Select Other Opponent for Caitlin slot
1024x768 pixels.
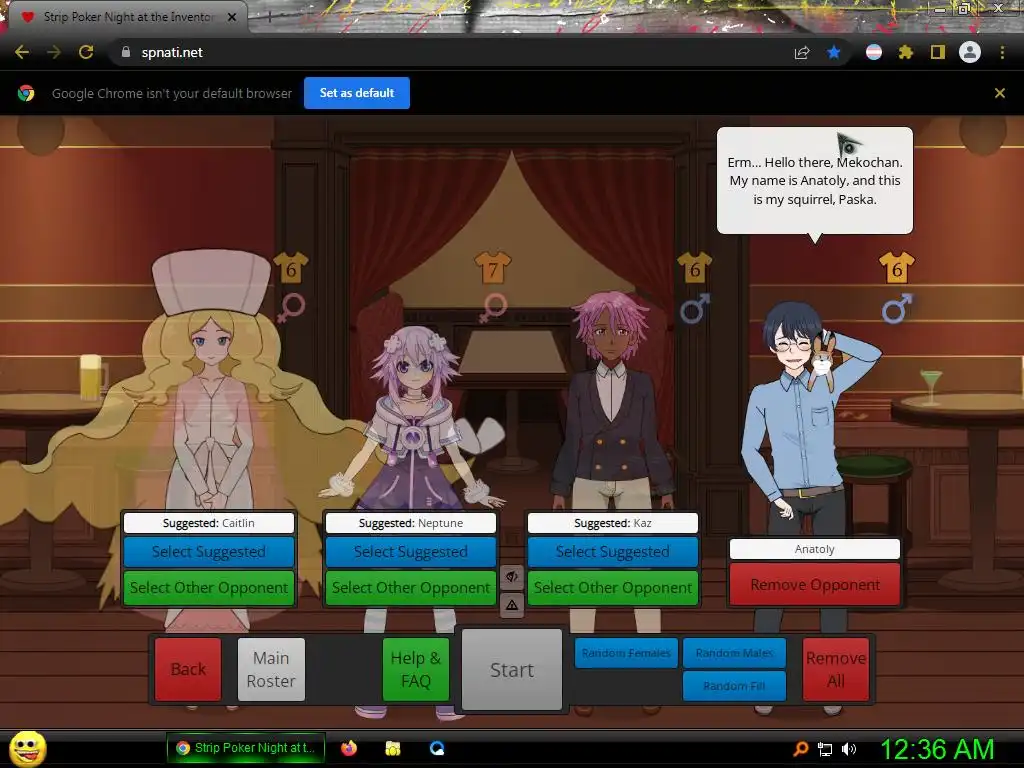(x=209, y=588)
